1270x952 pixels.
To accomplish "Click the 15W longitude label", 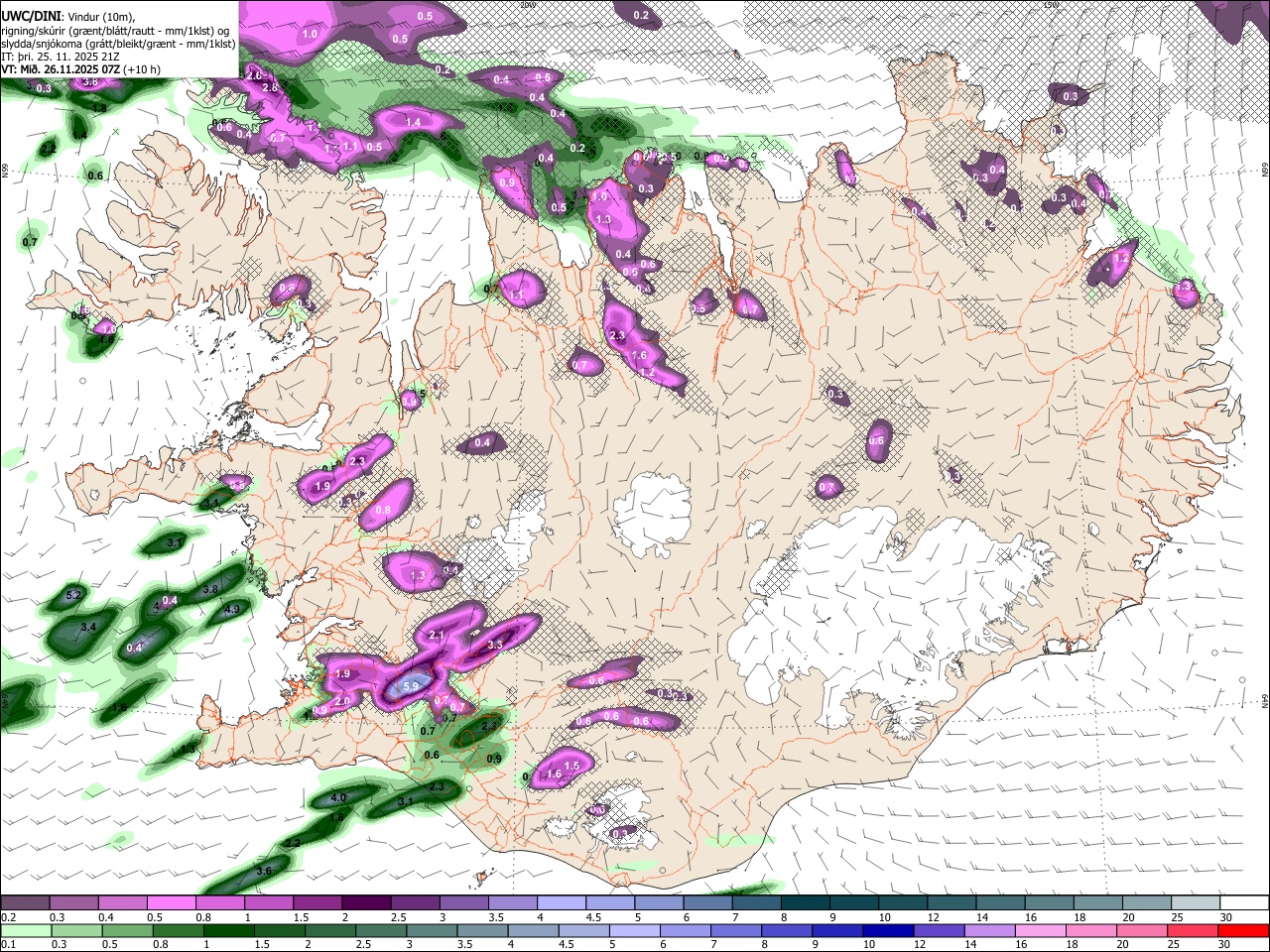I will (1051, 4).
